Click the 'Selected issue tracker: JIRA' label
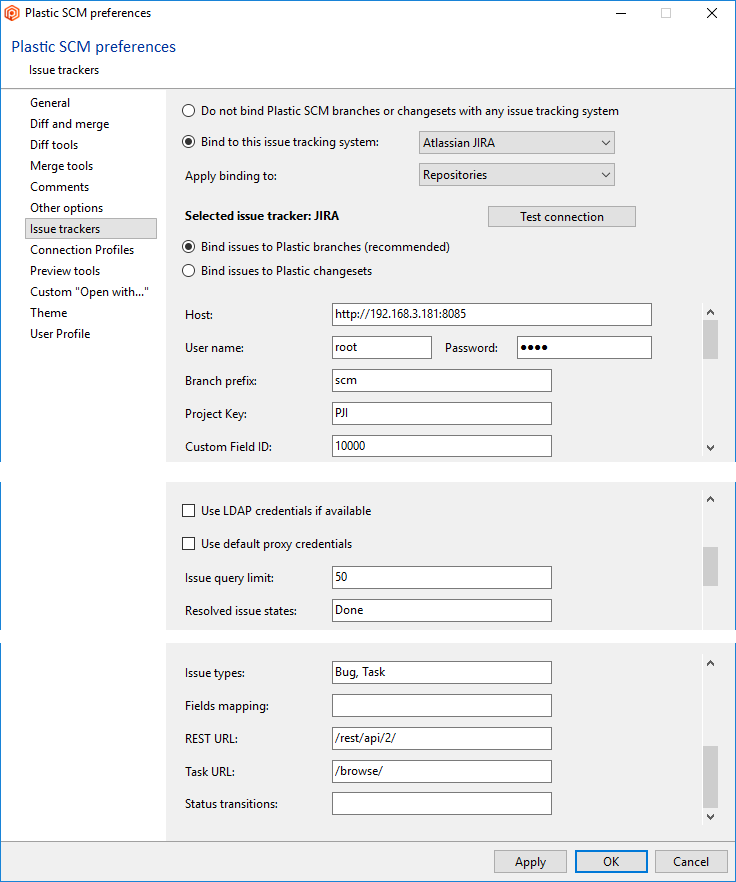The height and width of the screenshot is (882, 736). pos(262,216)
